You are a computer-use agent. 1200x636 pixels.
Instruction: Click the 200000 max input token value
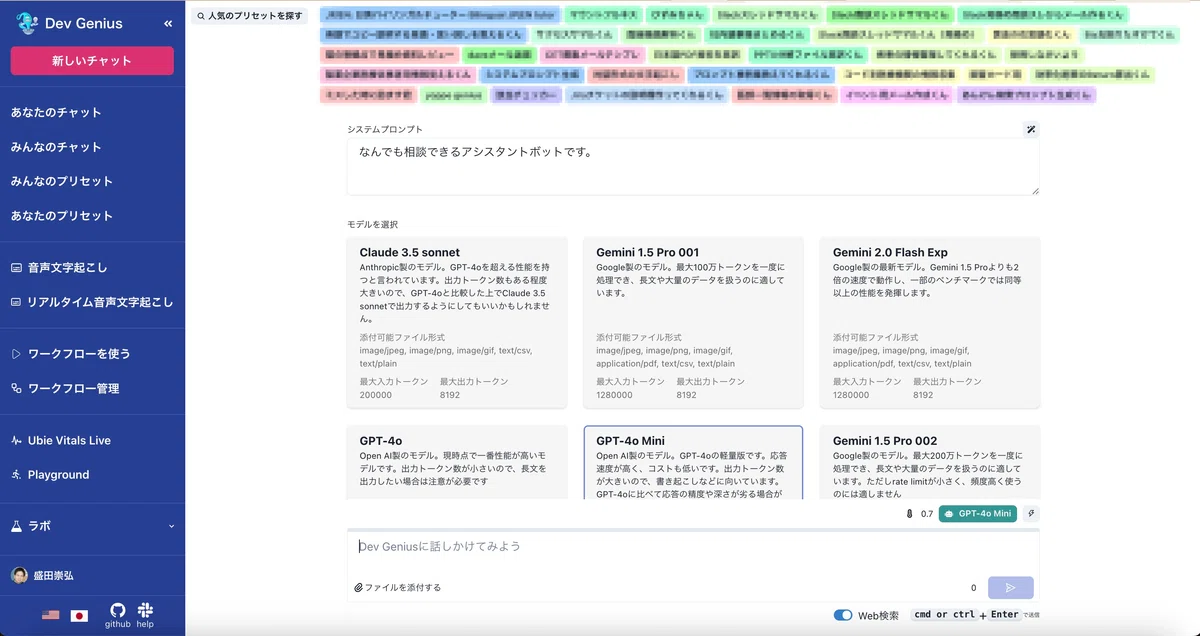376,395
